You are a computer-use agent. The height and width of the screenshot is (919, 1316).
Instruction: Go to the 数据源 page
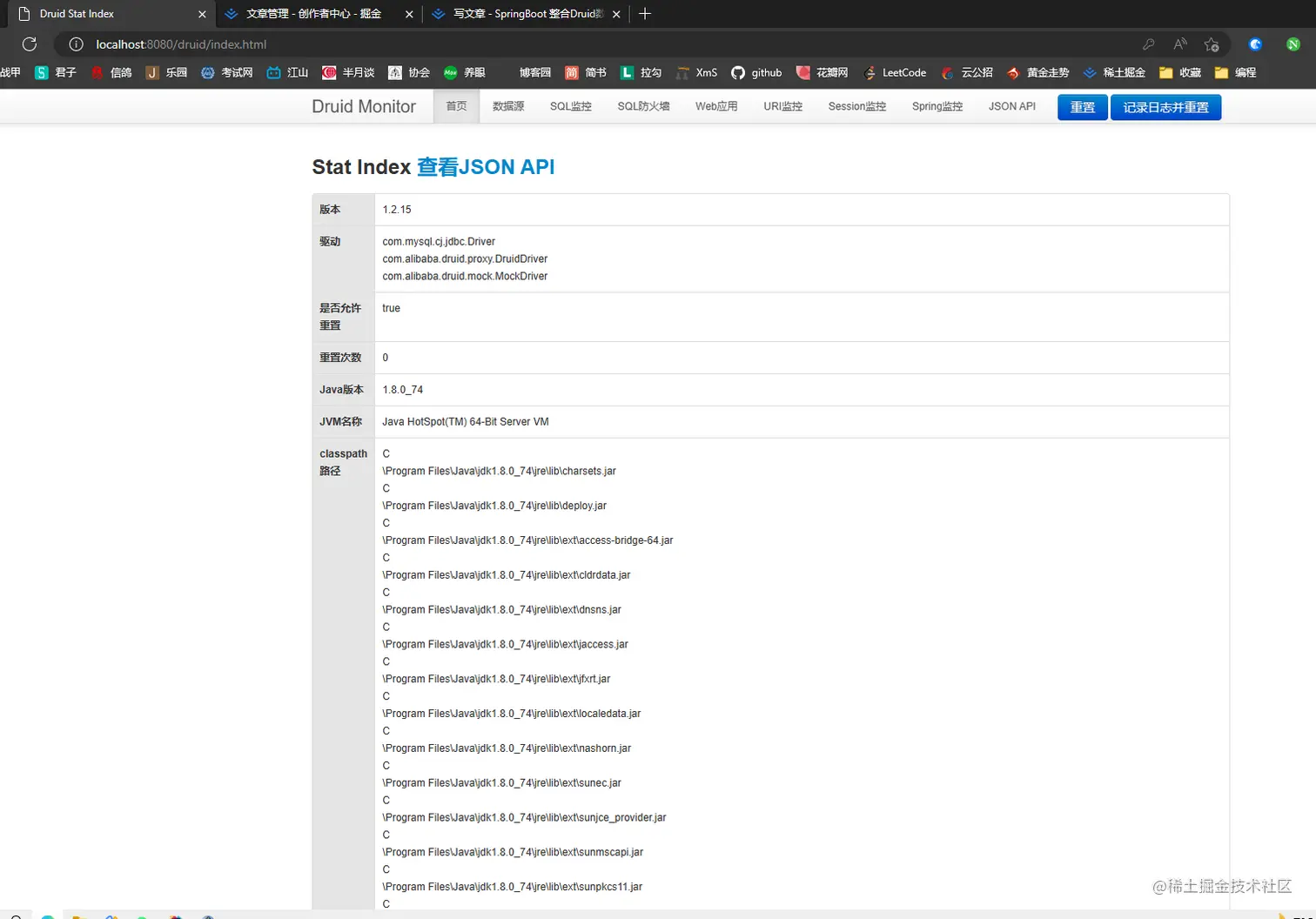tap(508, 106)
